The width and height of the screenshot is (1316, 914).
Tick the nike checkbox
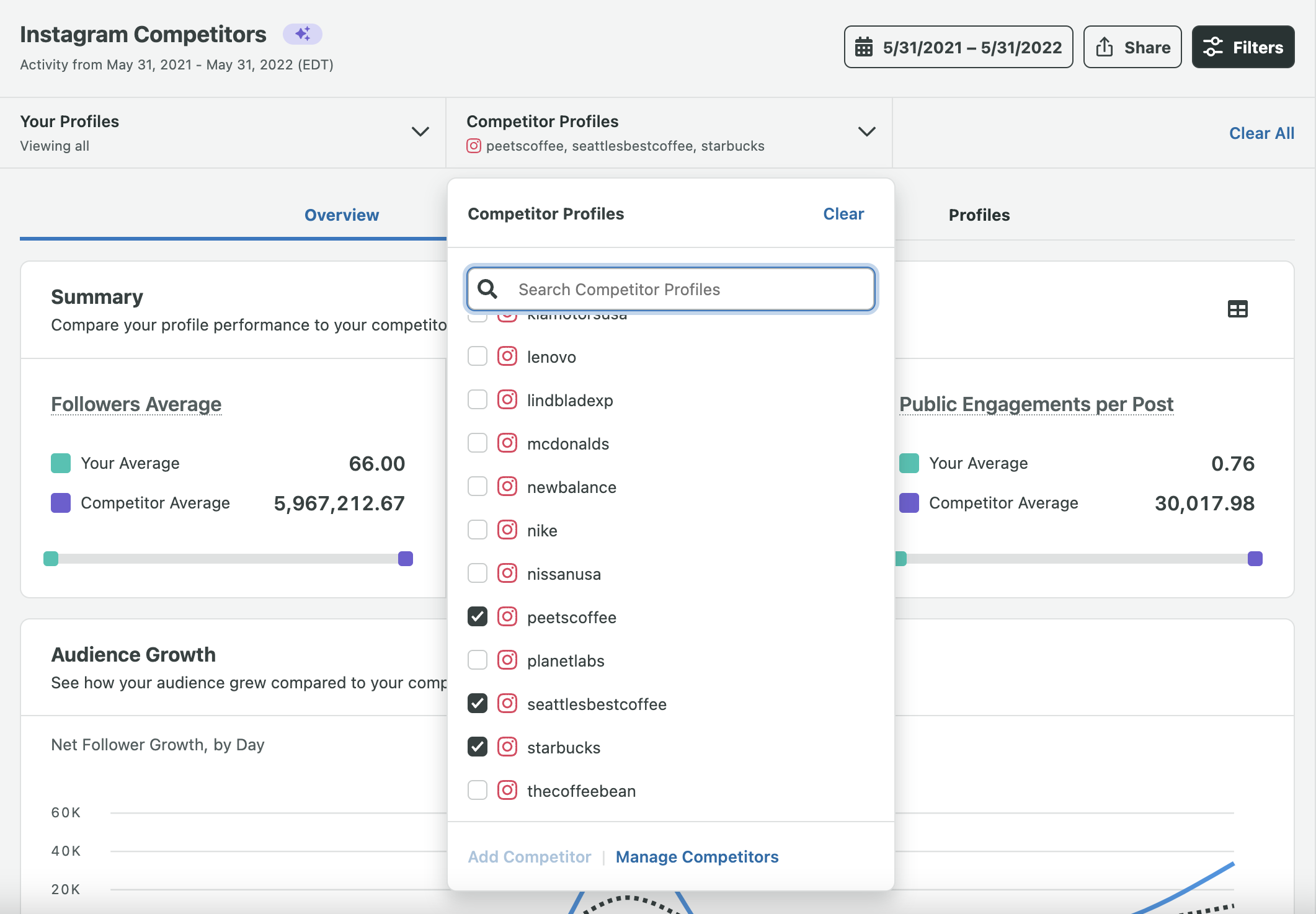478,530
